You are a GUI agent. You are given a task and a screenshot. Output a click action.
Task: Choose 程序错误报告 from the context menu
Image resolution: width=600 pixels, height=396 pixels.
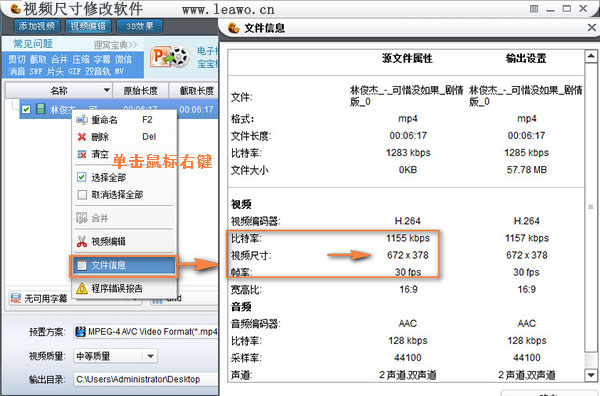point(124,288)
